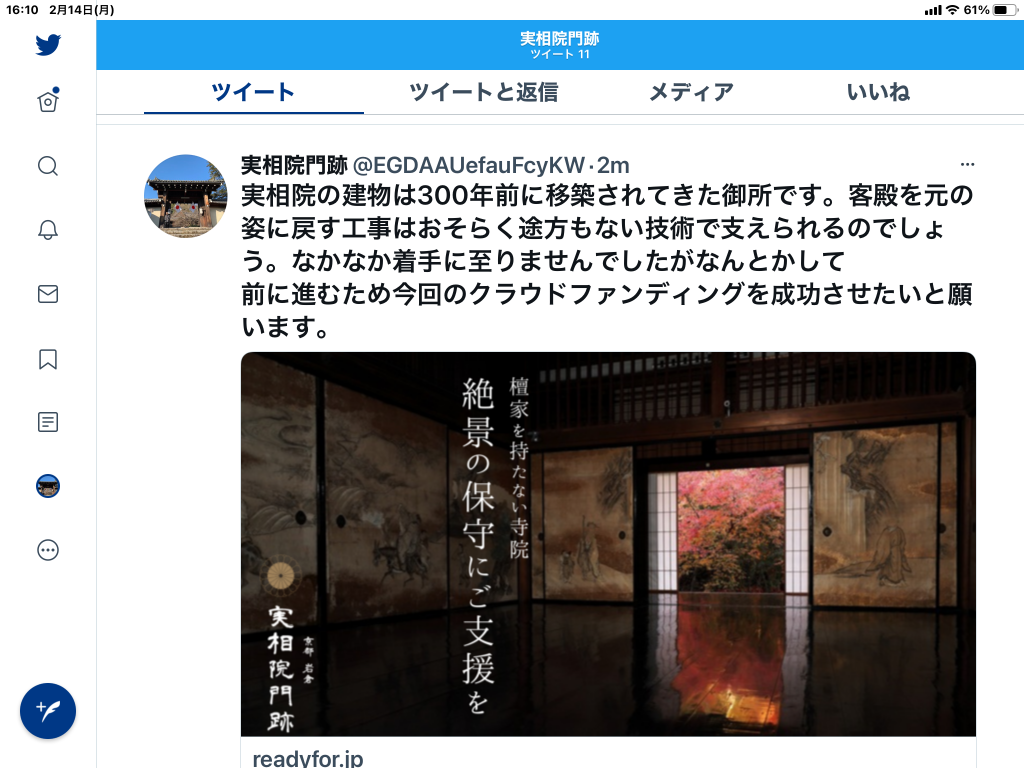Open the tweet's three-dot options menu
This screenshot has height=768, width=1024.
click(x=967, y=164)
